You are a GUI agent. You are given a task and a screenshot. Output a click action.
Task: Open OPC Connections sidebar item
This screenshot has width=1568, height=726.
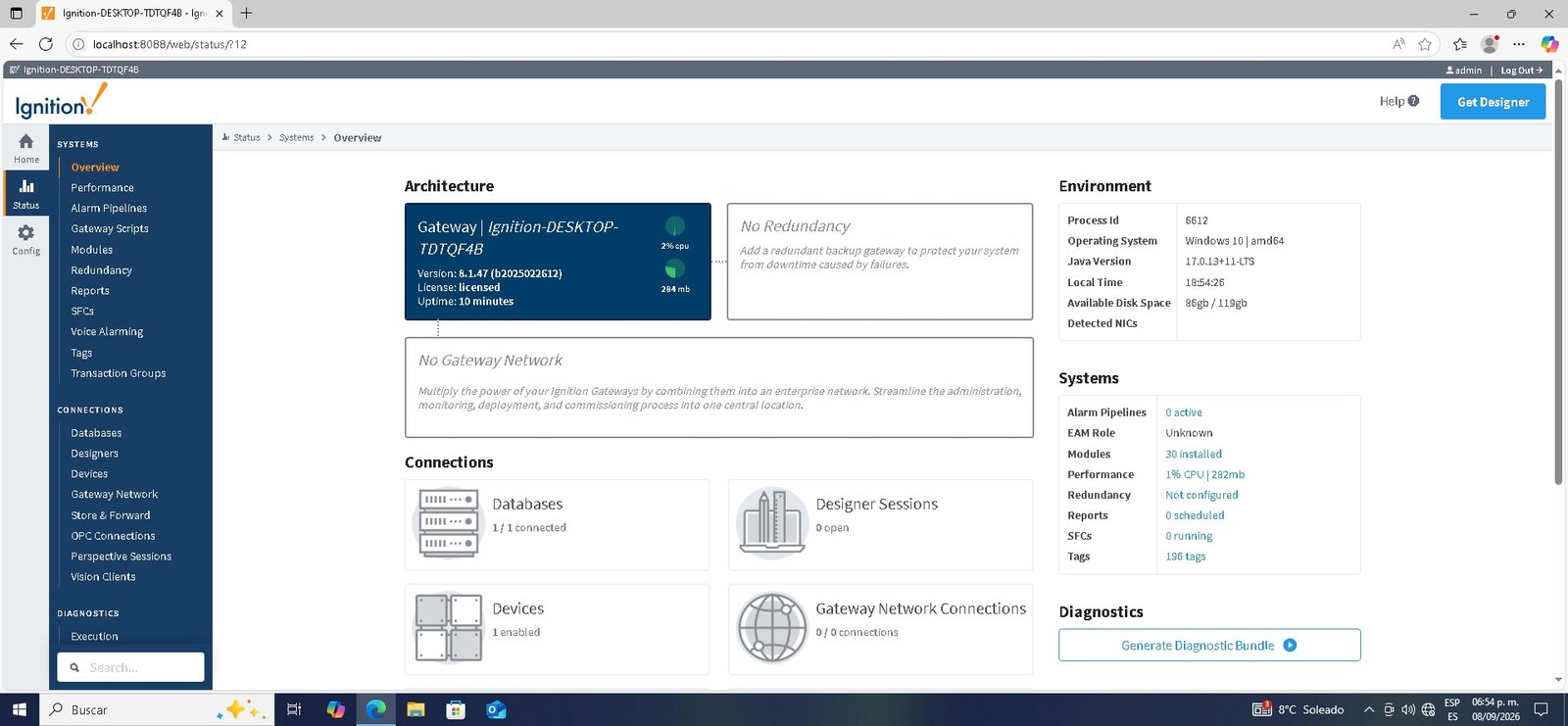coord(113,536)
